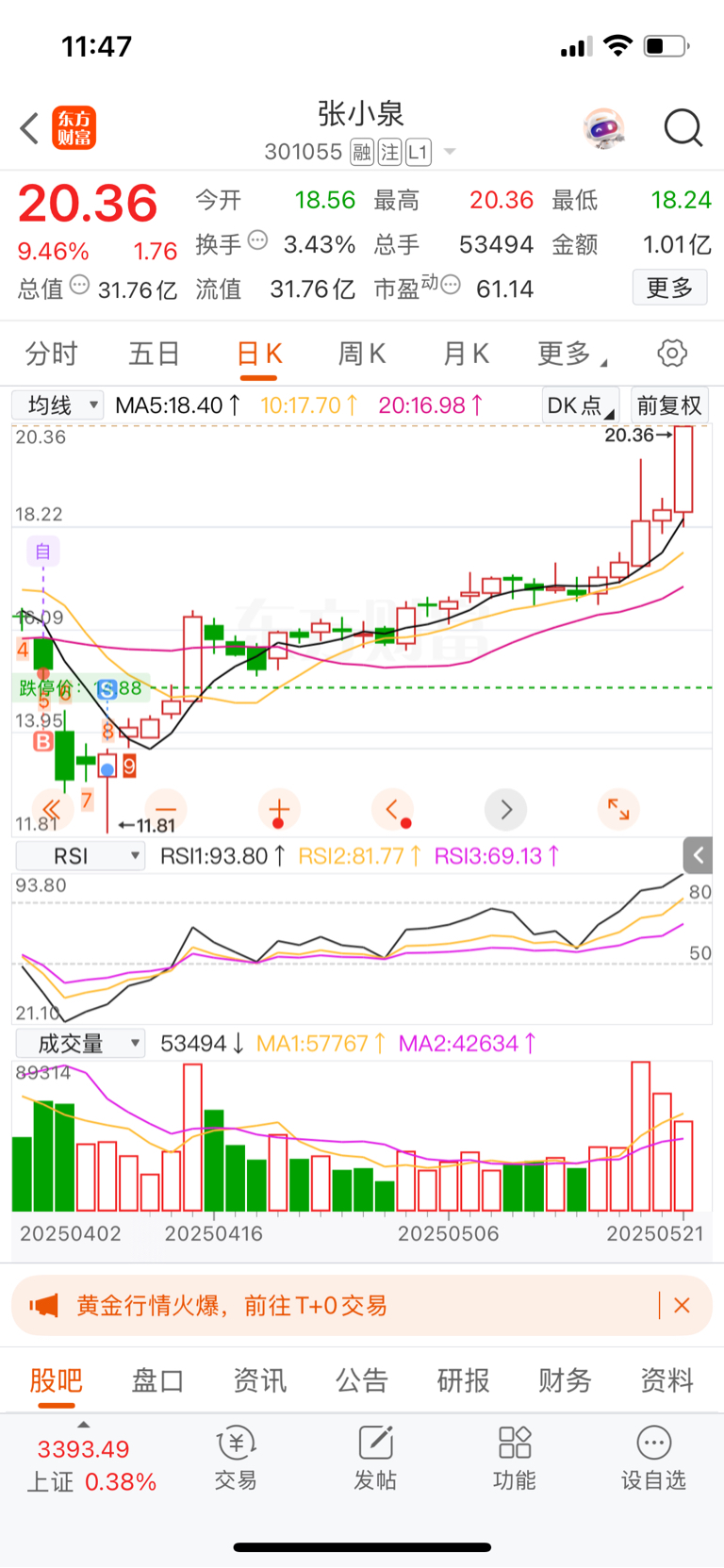Open the 成交量 indicator dropdown
This screenshot has width=724, height=1568.
[x=80, y=1043]
